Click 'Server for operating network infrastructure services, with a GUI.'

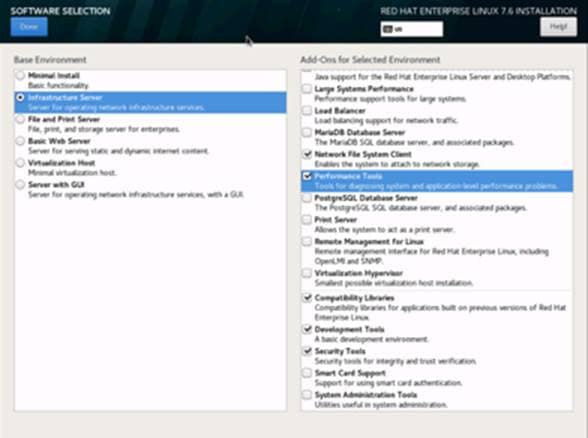click(136, 195)
